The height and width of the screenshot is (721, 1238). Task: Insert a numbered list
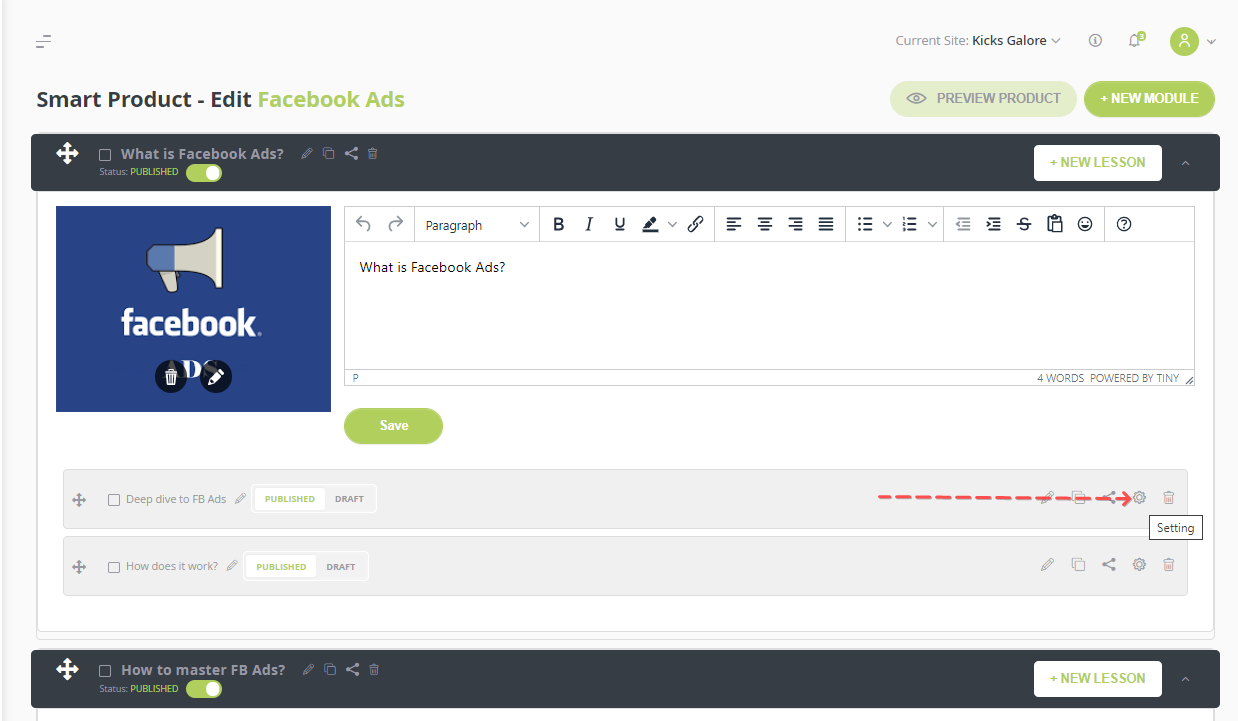(910, 225)
